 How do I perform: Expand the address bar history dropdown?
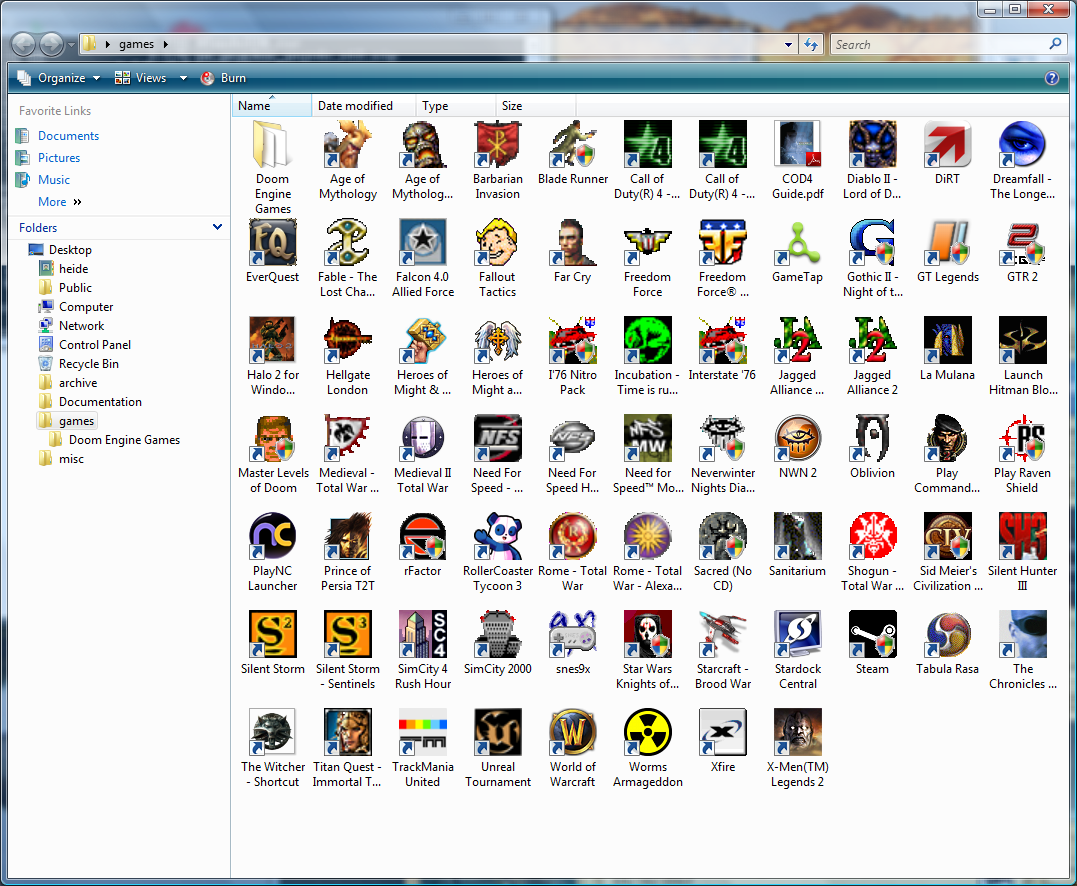coord(788,45)
